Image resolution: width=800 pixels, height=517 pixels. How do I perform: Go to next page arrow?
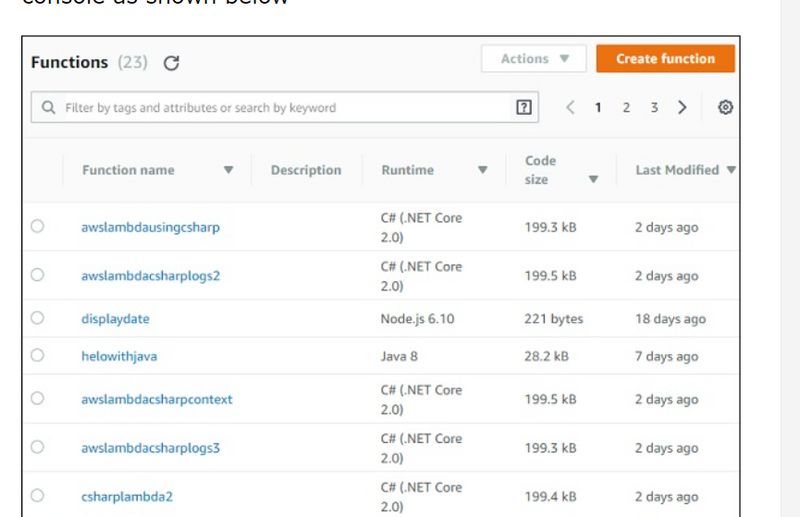pos(682,107)
